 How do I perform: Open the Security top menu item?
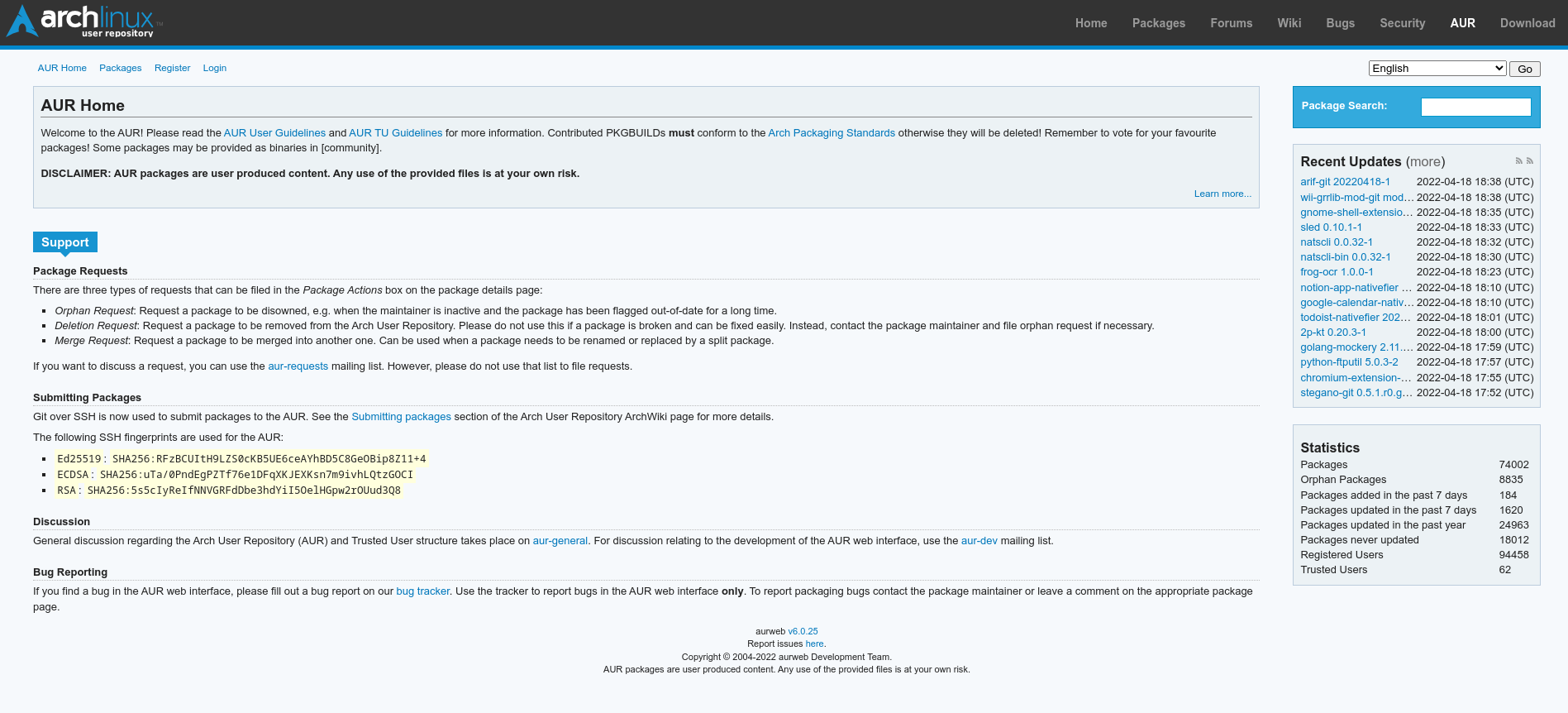(1402, 23)
